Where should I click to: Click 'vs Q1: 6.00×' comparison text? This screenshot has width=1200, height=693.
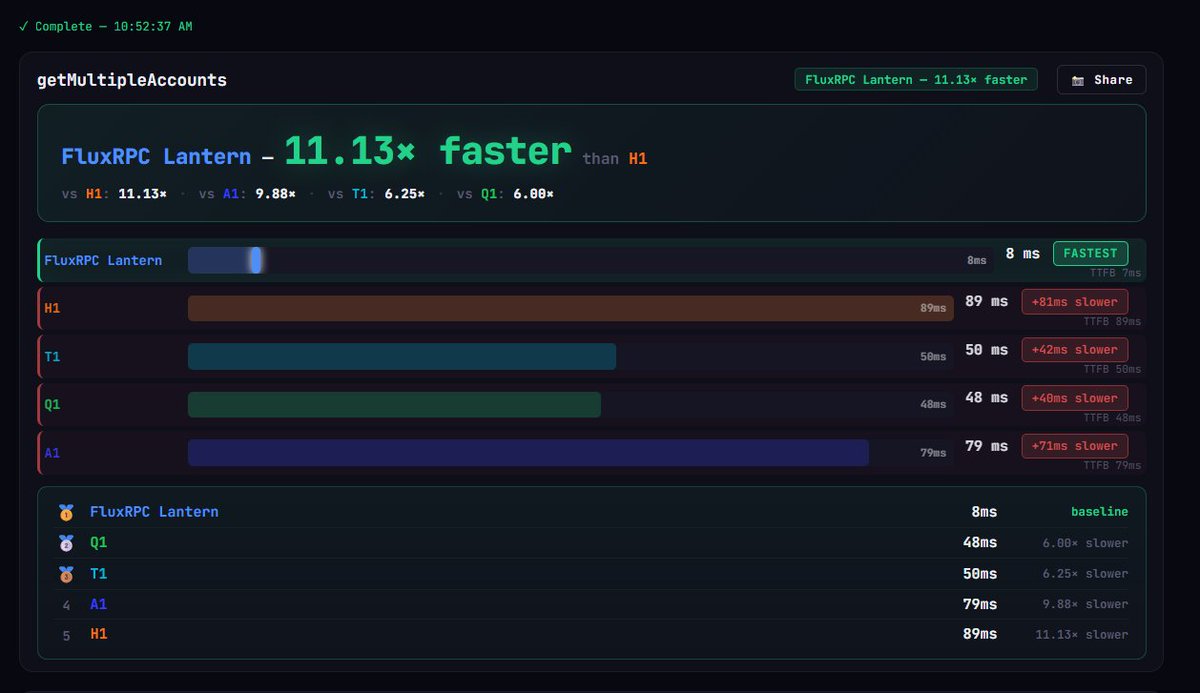[x=505, y=193]
